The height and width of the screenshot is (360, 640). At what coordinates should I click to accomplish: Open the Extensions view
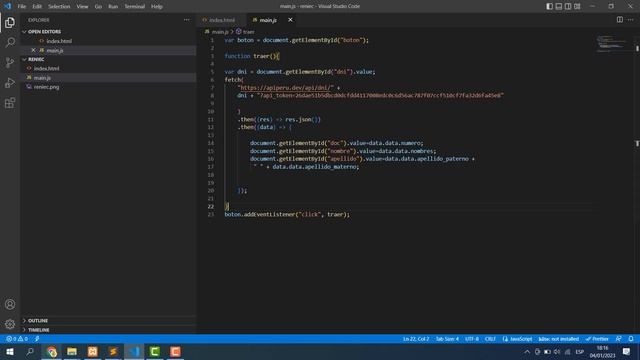click(10, 103)
